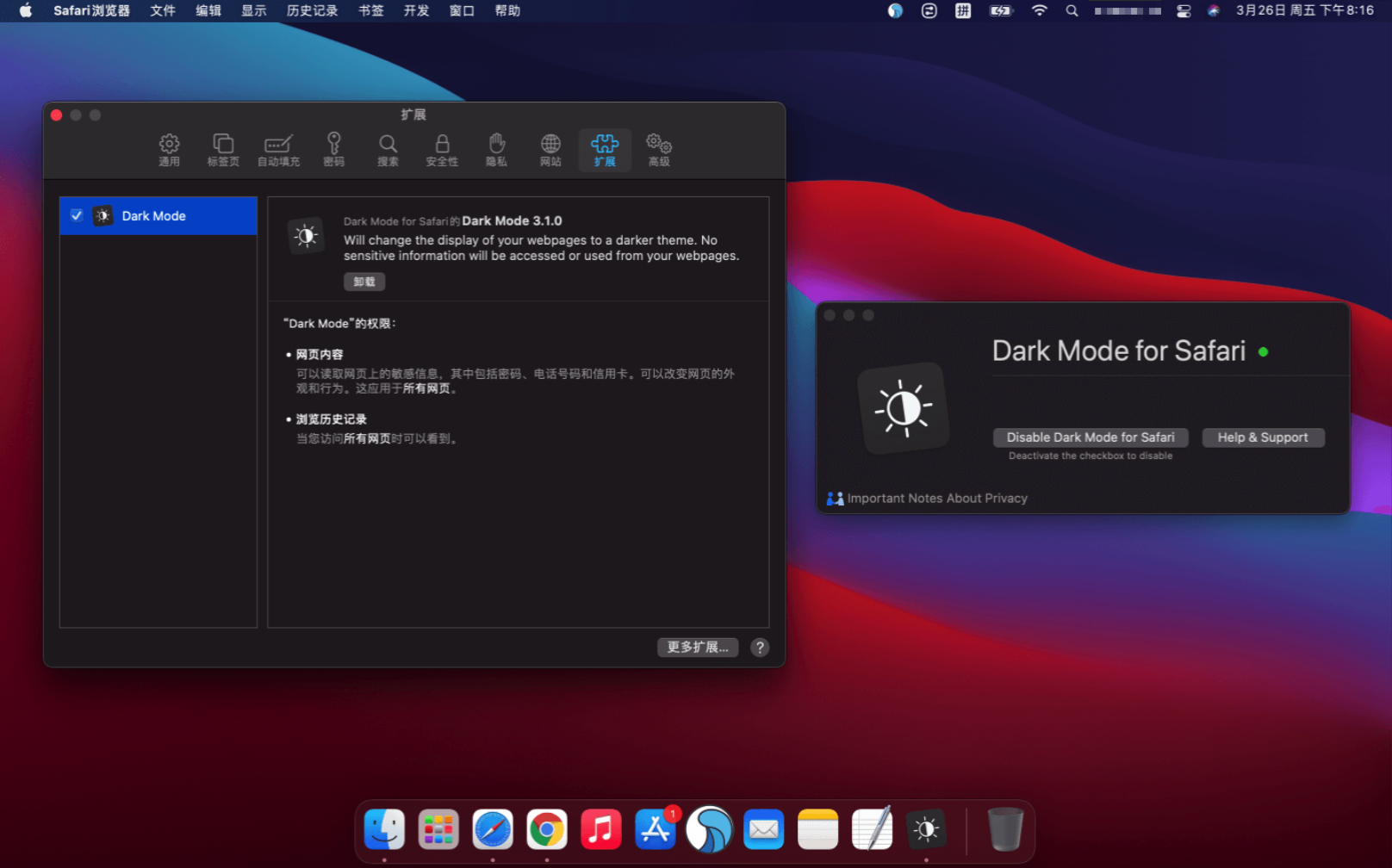Open the 开发 (Develop) menu
This screenshot has height=868, width=1392.
416,10
